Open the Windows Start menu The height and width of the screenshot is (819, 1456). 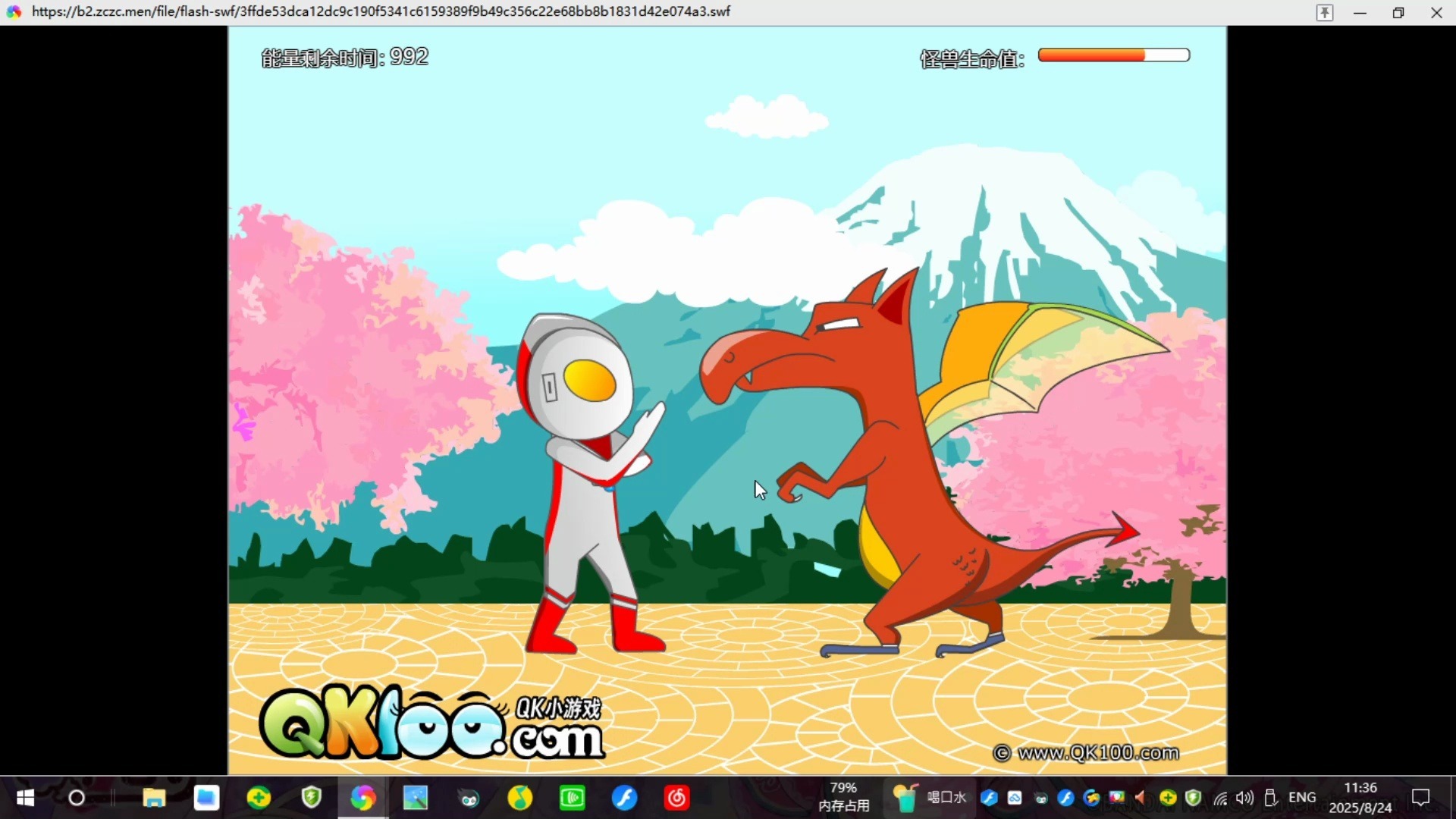tap(25, 798)
